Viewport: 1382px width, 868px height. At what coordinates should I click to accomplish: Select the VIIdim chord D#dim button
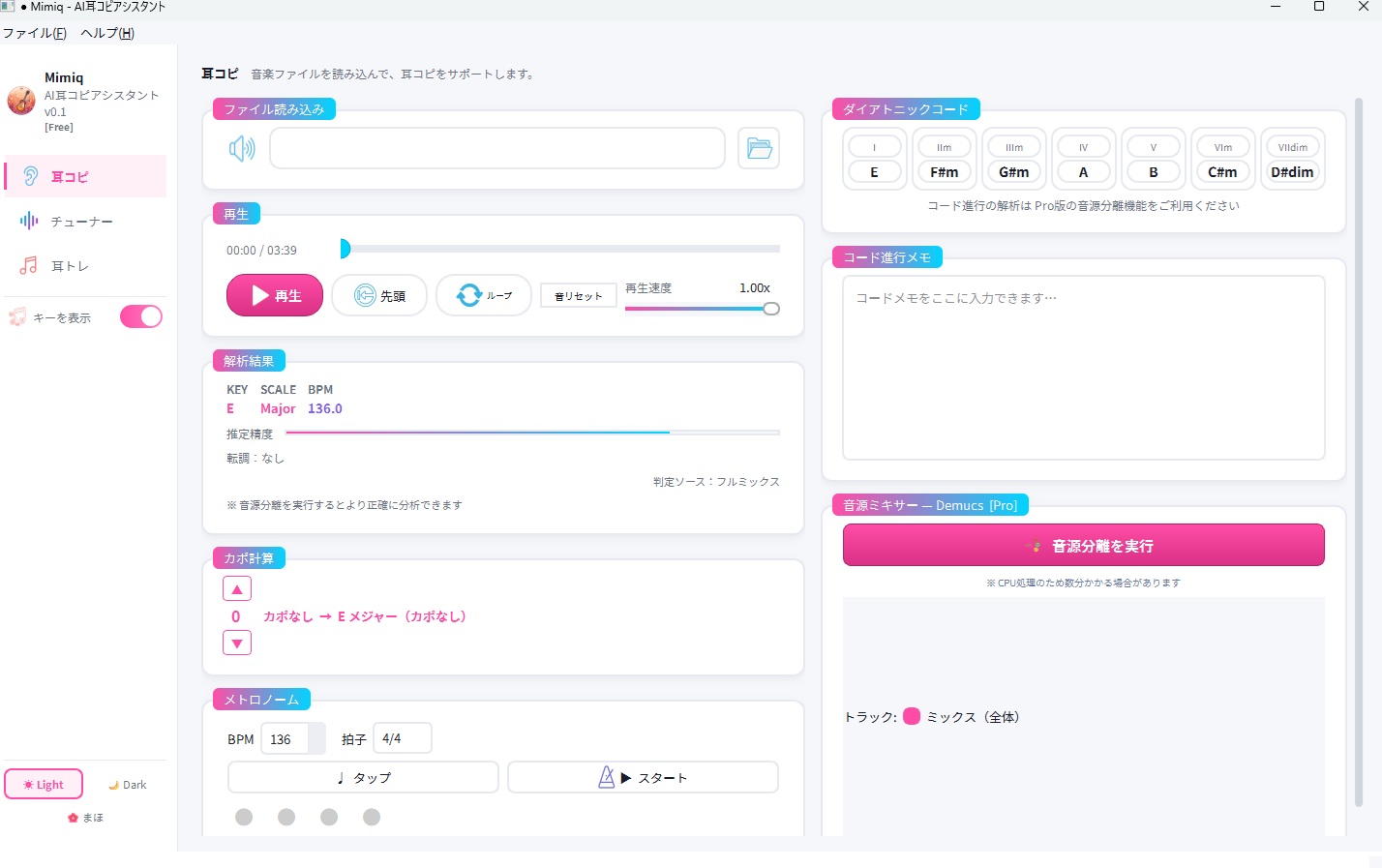(1293, 160)
